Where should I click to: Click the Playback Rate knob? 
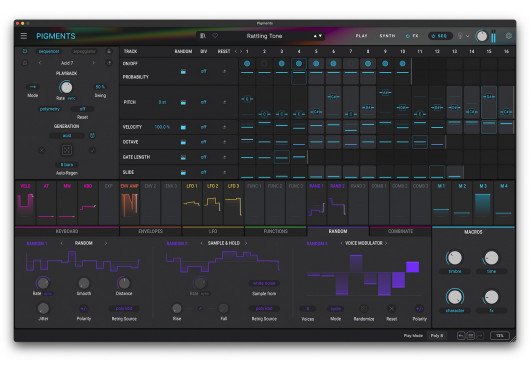66,87
